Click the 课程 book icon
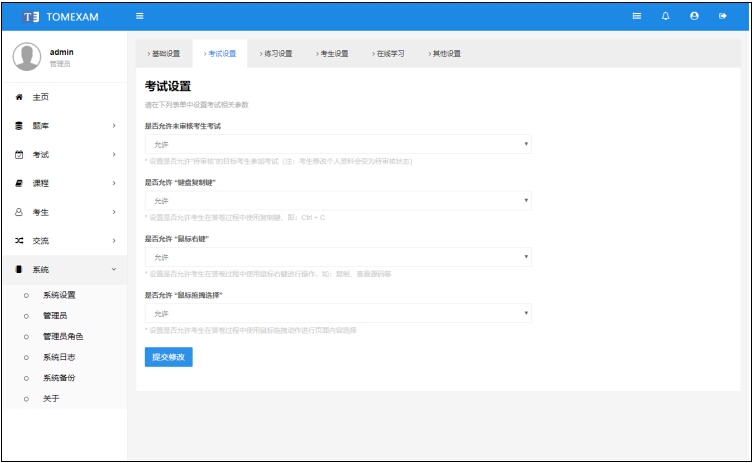The height and width of the screenshot is (463, 754). pos(19,183)
